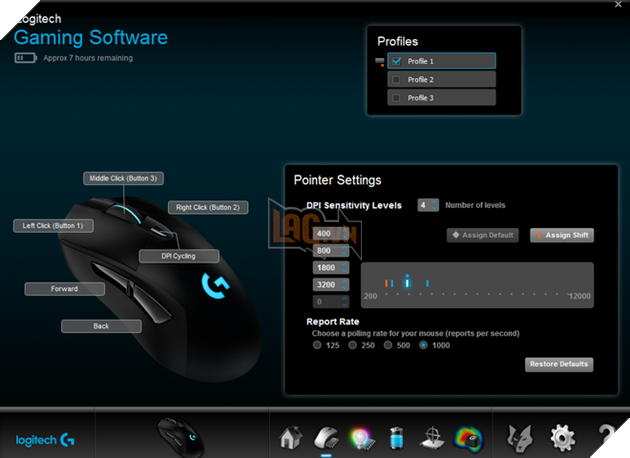Click the profile storage device icon
The width and height of the screenshot is (630, 458).
[x=380, y=61]
